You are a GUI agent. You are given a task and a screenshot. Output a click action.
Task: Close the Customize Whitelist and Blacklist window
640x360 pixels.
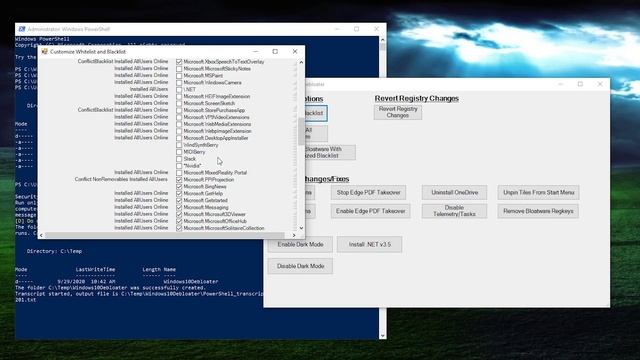point(295,51)
